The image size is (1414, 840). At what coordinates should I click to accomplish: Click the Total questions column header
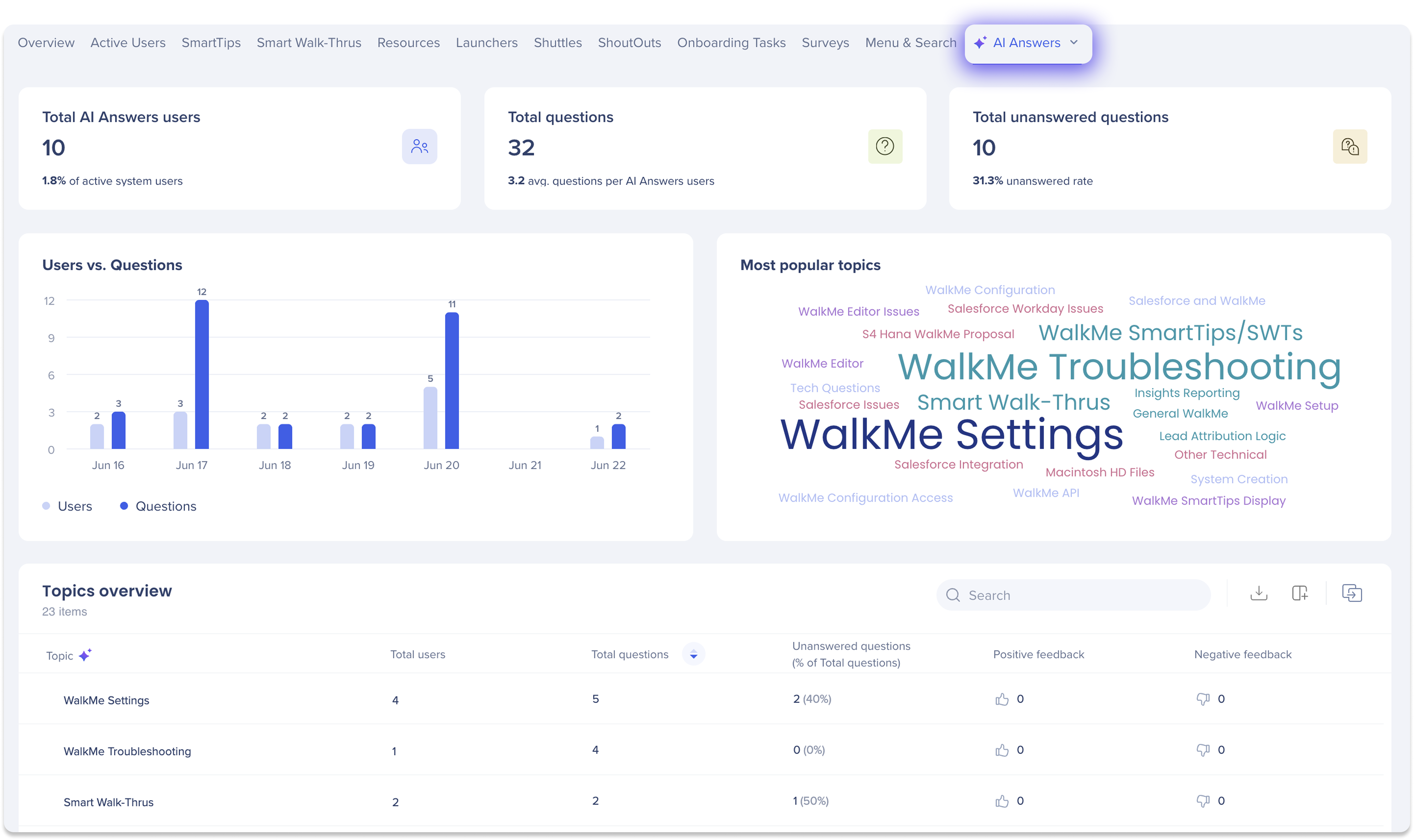pos(630,654)
